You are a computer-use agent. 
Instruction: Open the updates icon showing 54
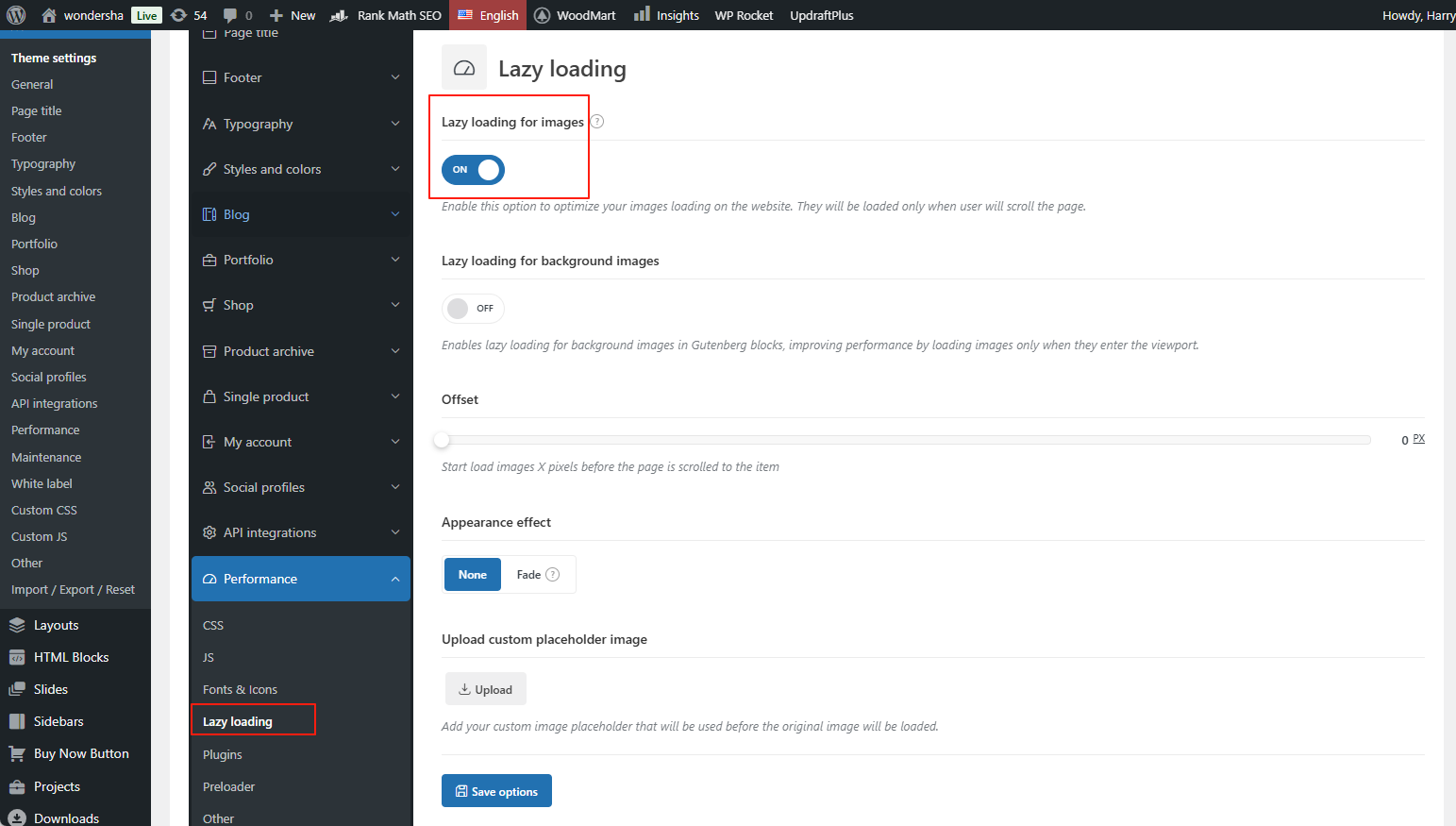click(179, 15)
